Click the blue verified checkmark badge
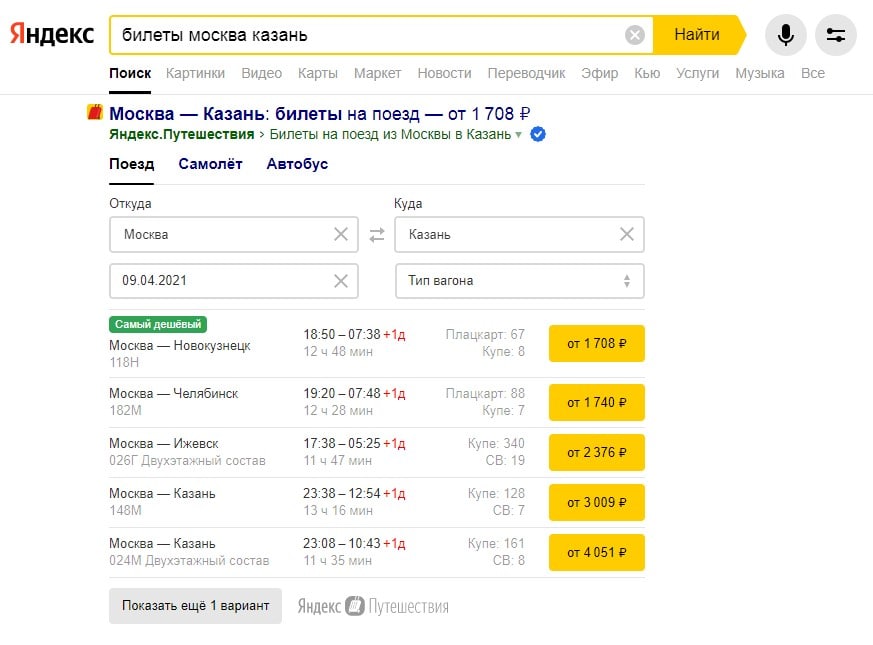The image size is (873, 645). click(x=538, y=134)
